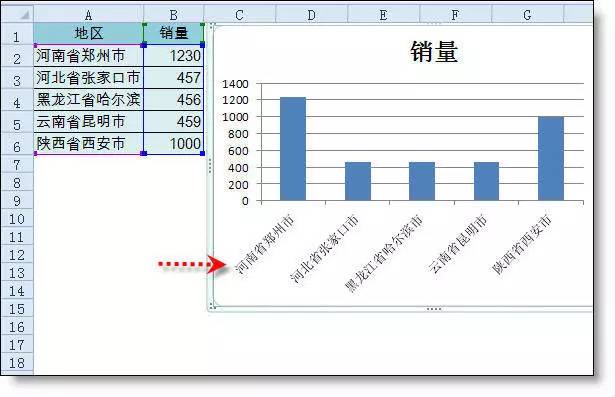The width and height of the screenshot is (615, 397).
Task: Click cell A1 labeled 地区
Action: click(x=89, y=33)
